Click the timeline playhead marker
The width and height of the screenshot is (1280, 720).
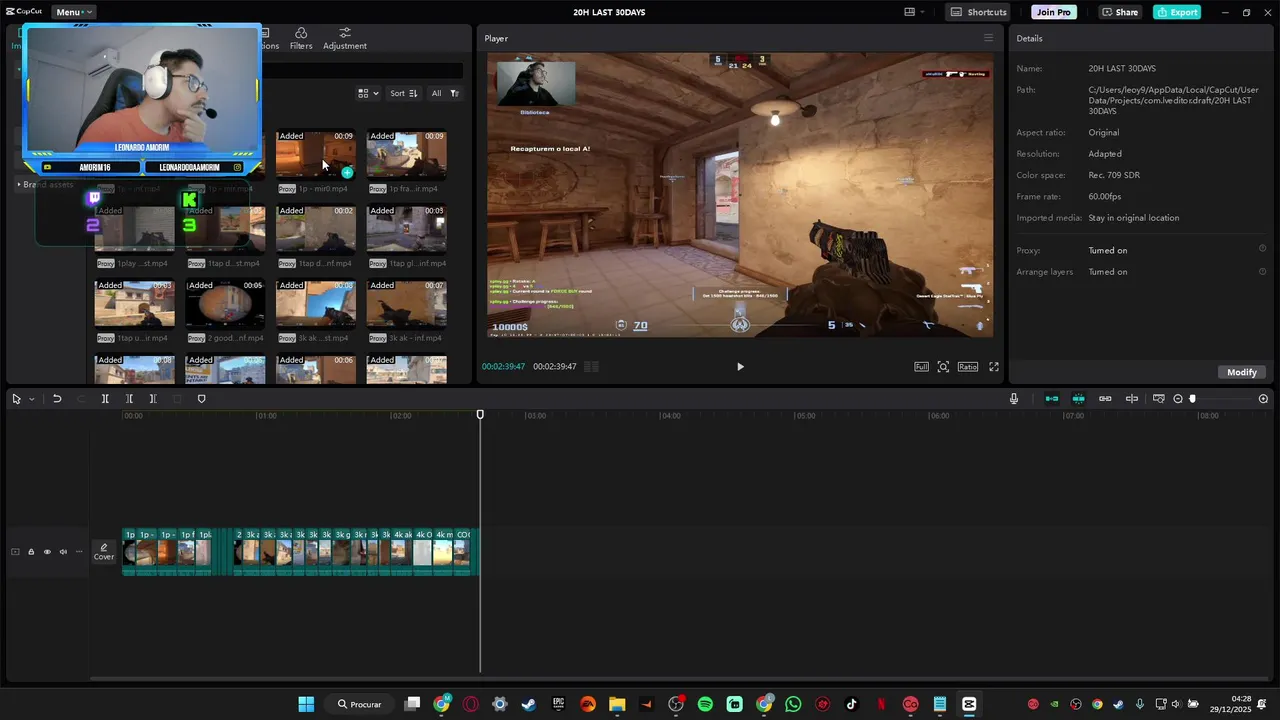[x=480, y=414]
